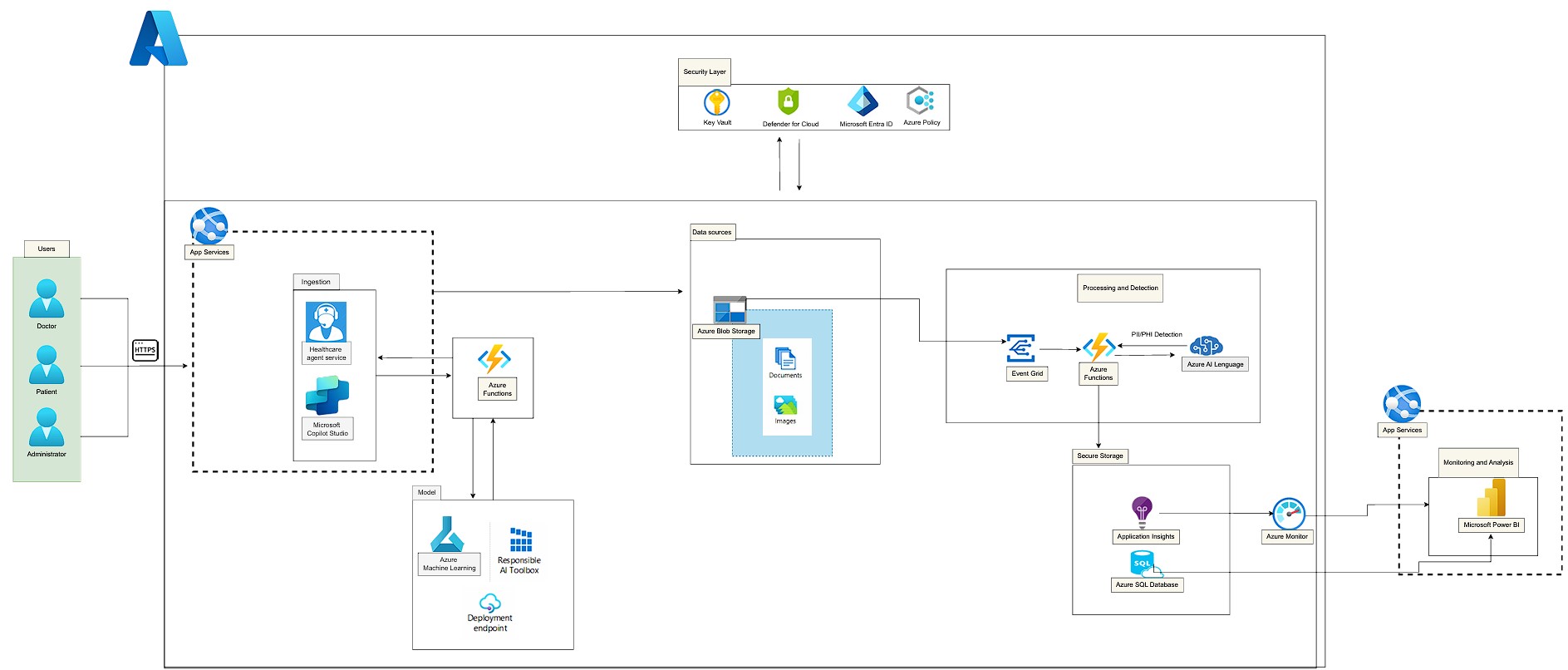Click the Azure SQL Database label
This screenshot has height=670, width=1568.
1147,584
